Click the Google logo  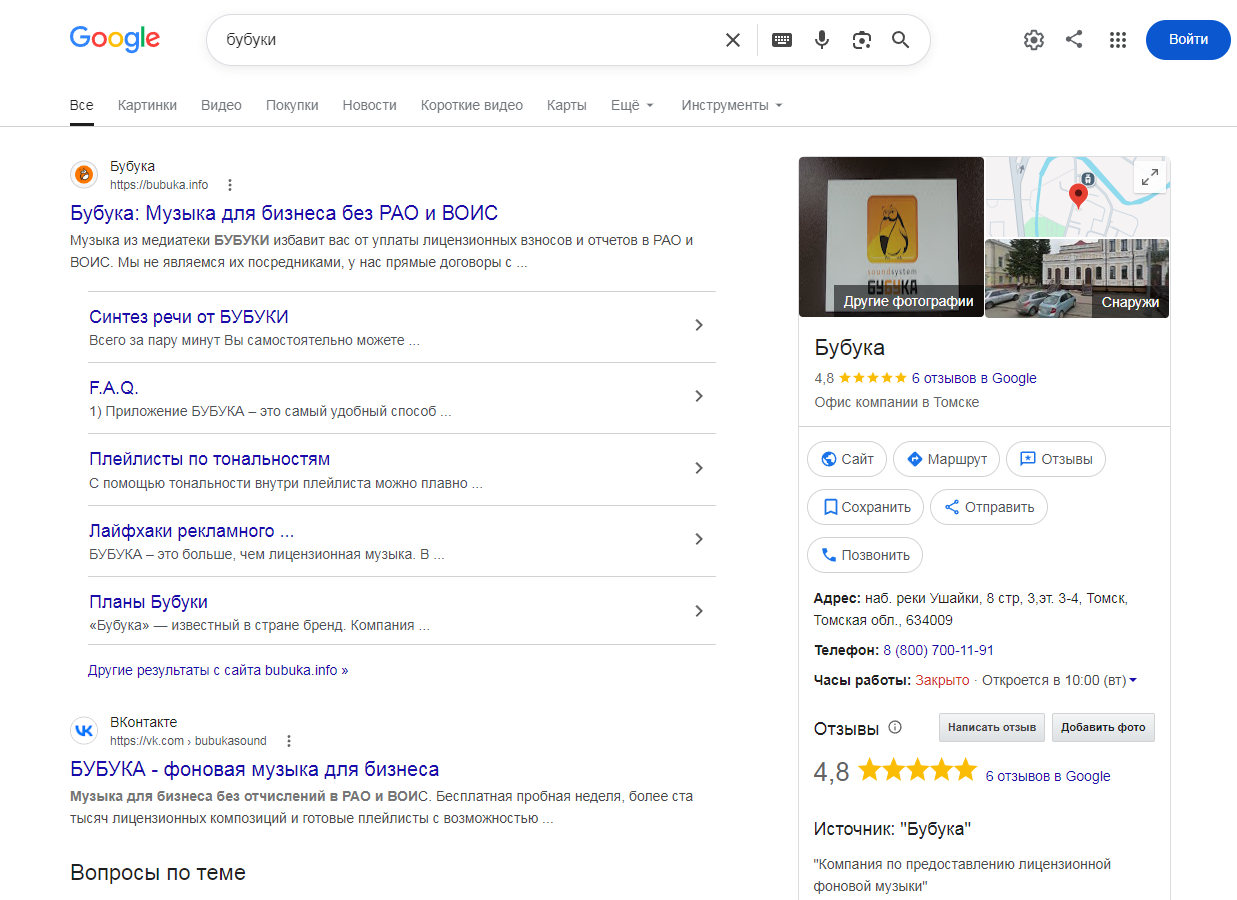[115, 39]
